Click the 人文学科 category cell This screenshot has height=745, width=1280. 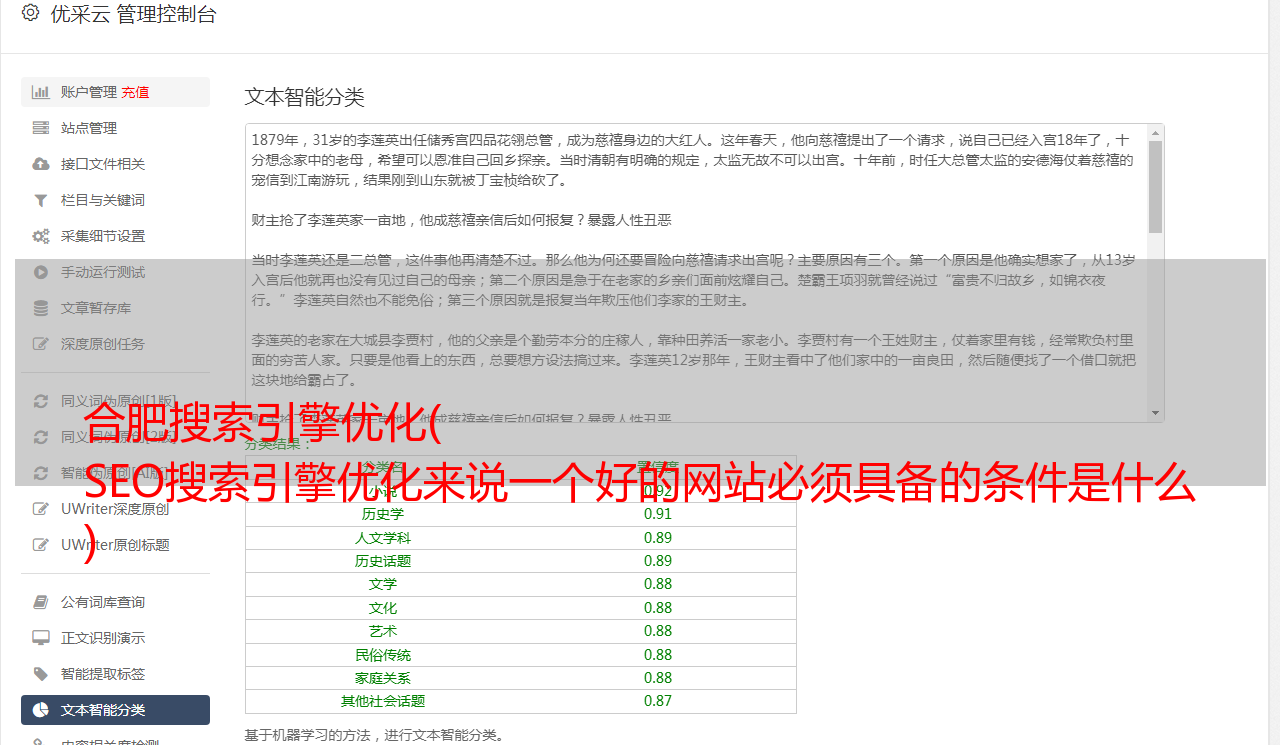[x=383, y=538]
